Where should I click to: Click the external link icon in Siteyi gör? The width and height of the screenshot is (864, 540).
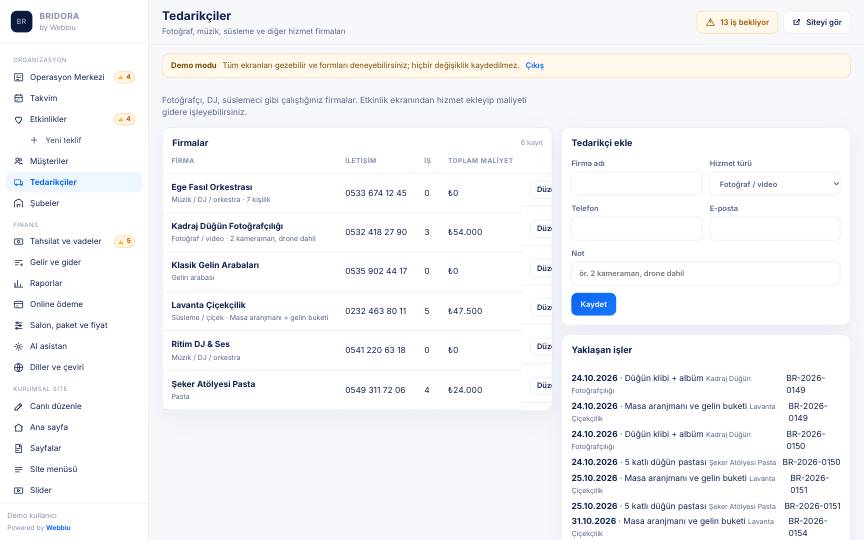[x=796, y=22]
